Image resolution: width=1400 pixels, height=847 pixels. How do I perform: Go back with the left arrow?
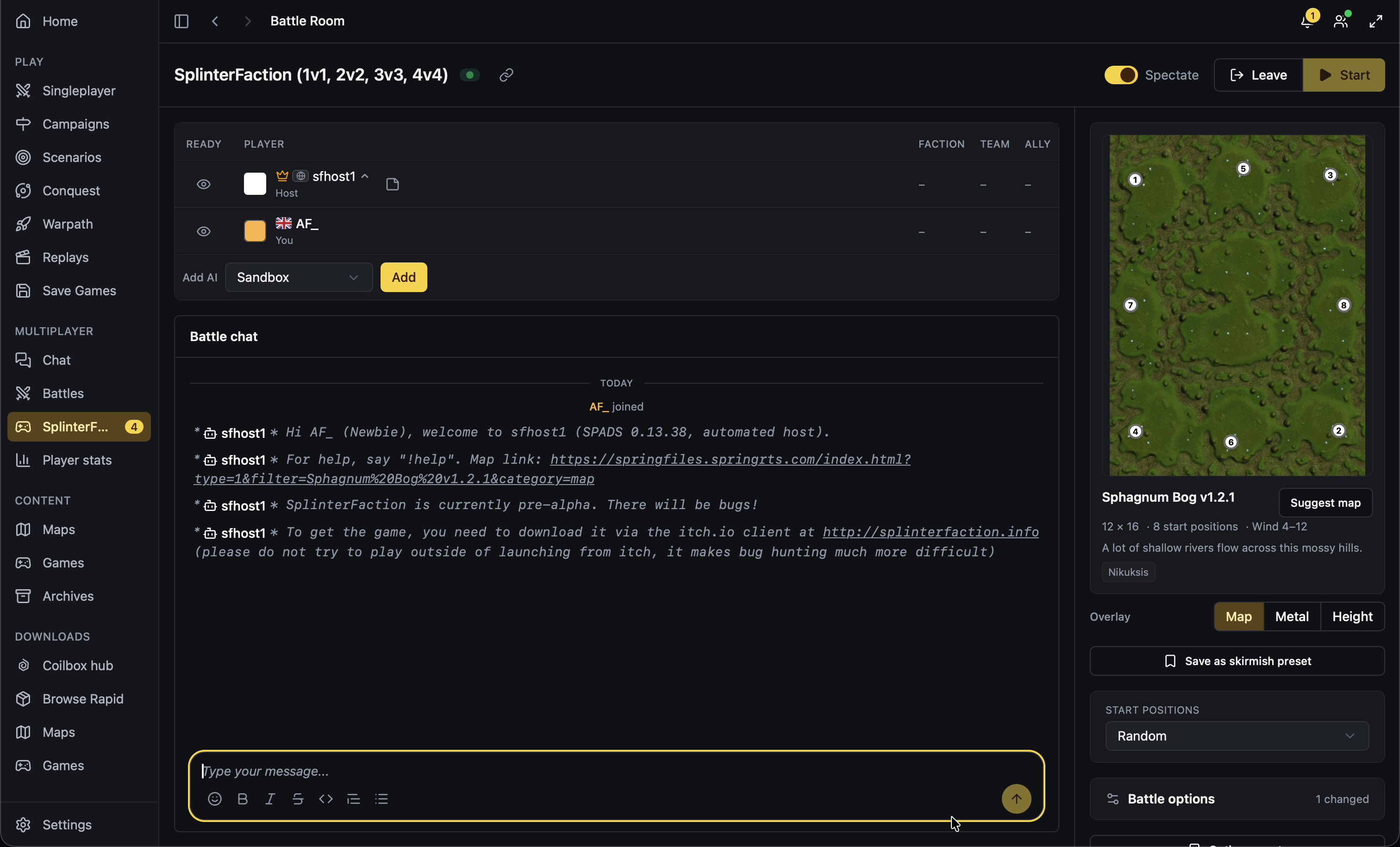(x=215, y=21)
